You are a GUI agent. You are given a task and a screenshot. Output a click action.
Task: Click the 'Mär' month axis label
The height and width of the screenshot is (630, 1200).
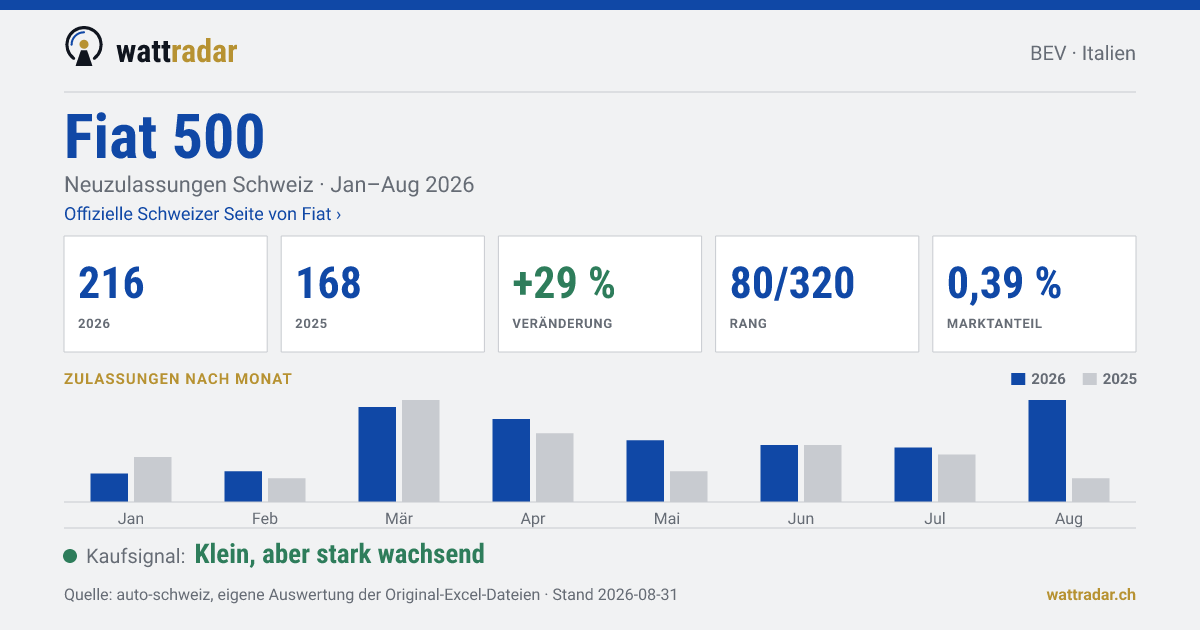pyautogui.click(x=399, y=518)
